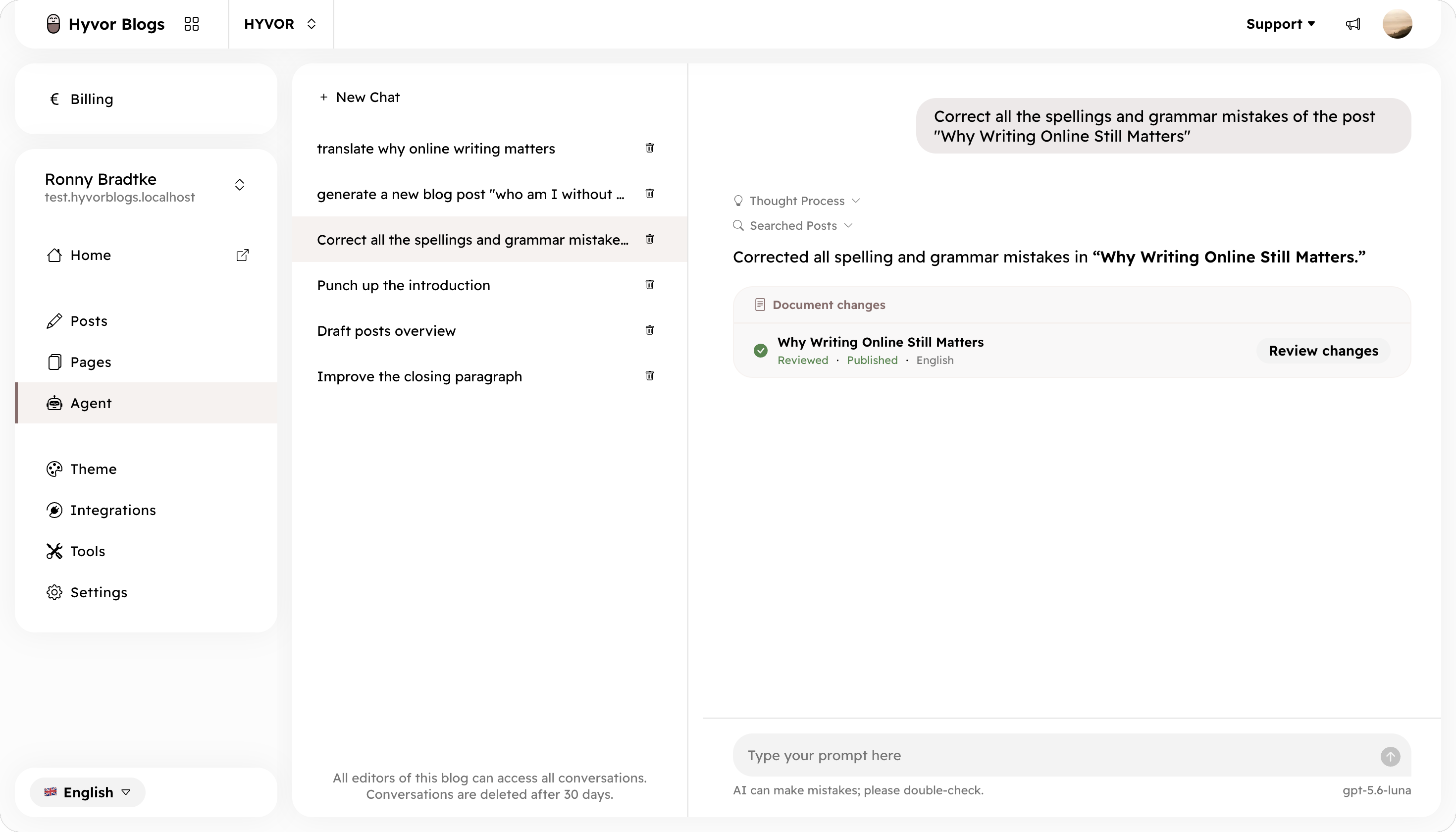Delete the "translate why online writing matters" chat
Viewport: 1456px width, 832px height.
(x=650, y=148)
